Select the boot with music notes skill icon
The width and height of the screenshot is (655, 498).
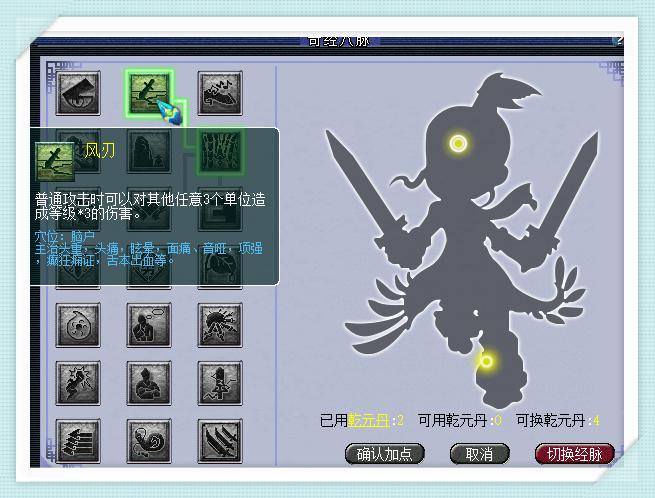pyautogui.click(x=220, y=93)
